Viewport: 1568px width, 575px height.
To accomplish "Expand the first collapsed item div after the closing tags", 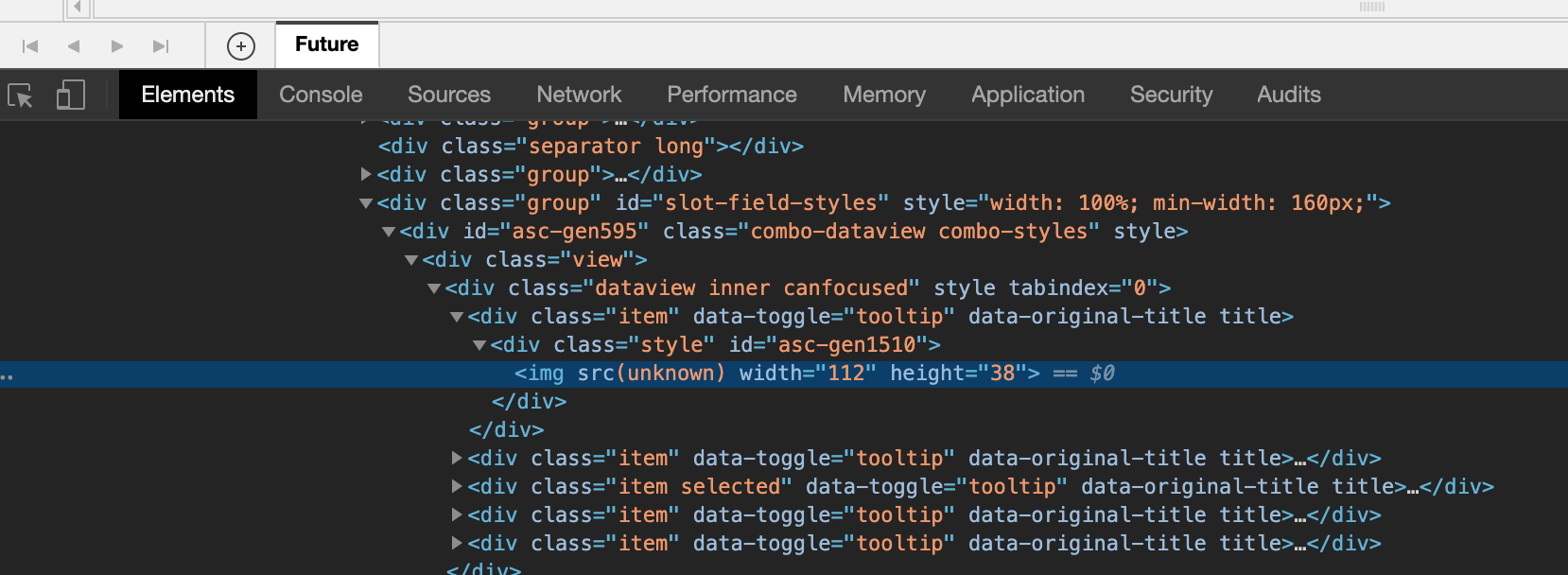I will [x=457, y=458].
